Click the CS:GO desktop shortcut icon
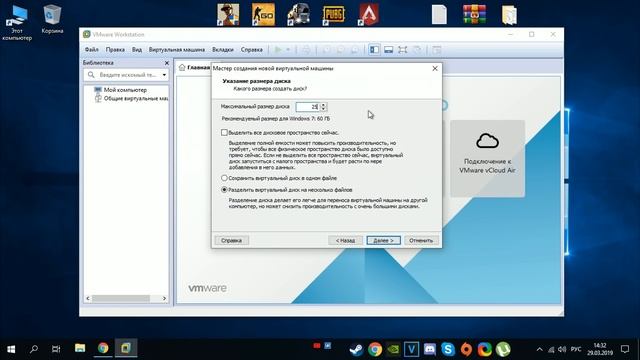This screenshot has width=640, height=360. pyautogui.click(x=263, y=14)
